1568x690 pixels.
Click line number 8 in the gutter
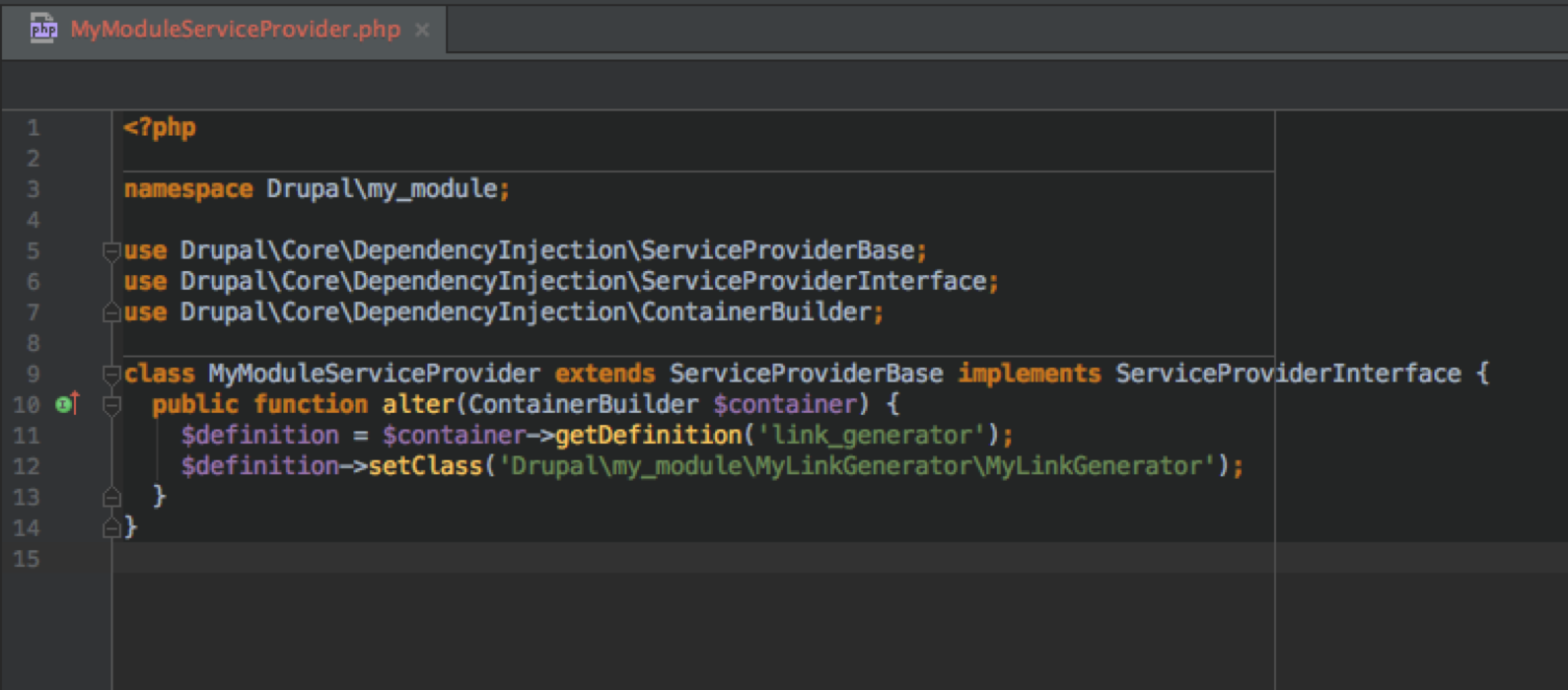pos(34,343)
